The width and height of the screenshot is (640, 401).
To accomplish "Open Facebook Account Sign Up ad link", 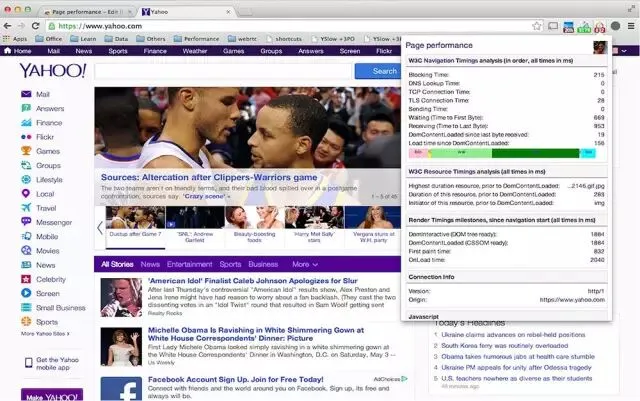I will click(236, 379).
